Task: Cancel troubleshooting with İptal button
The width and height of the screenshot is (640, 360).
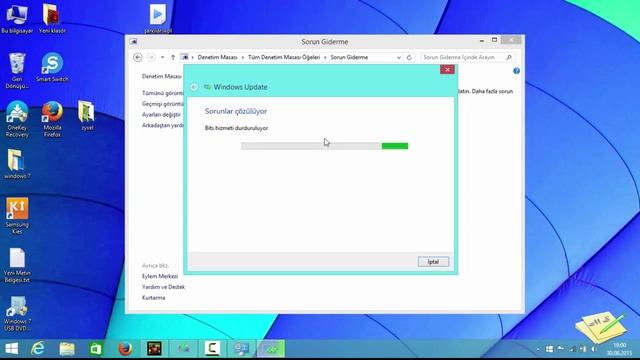Action: coord(433,262)
